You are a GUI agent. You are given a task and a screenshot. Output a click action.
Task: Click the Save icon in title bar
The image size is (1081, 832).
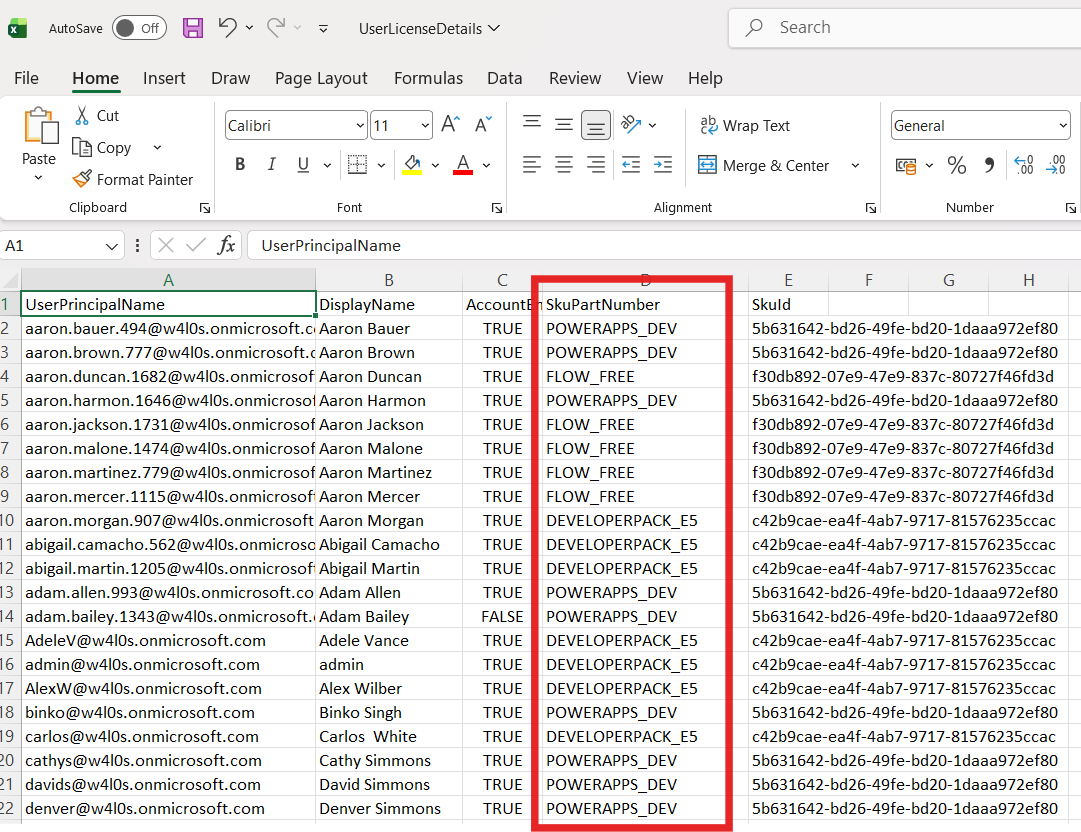[x=193, y=28]
